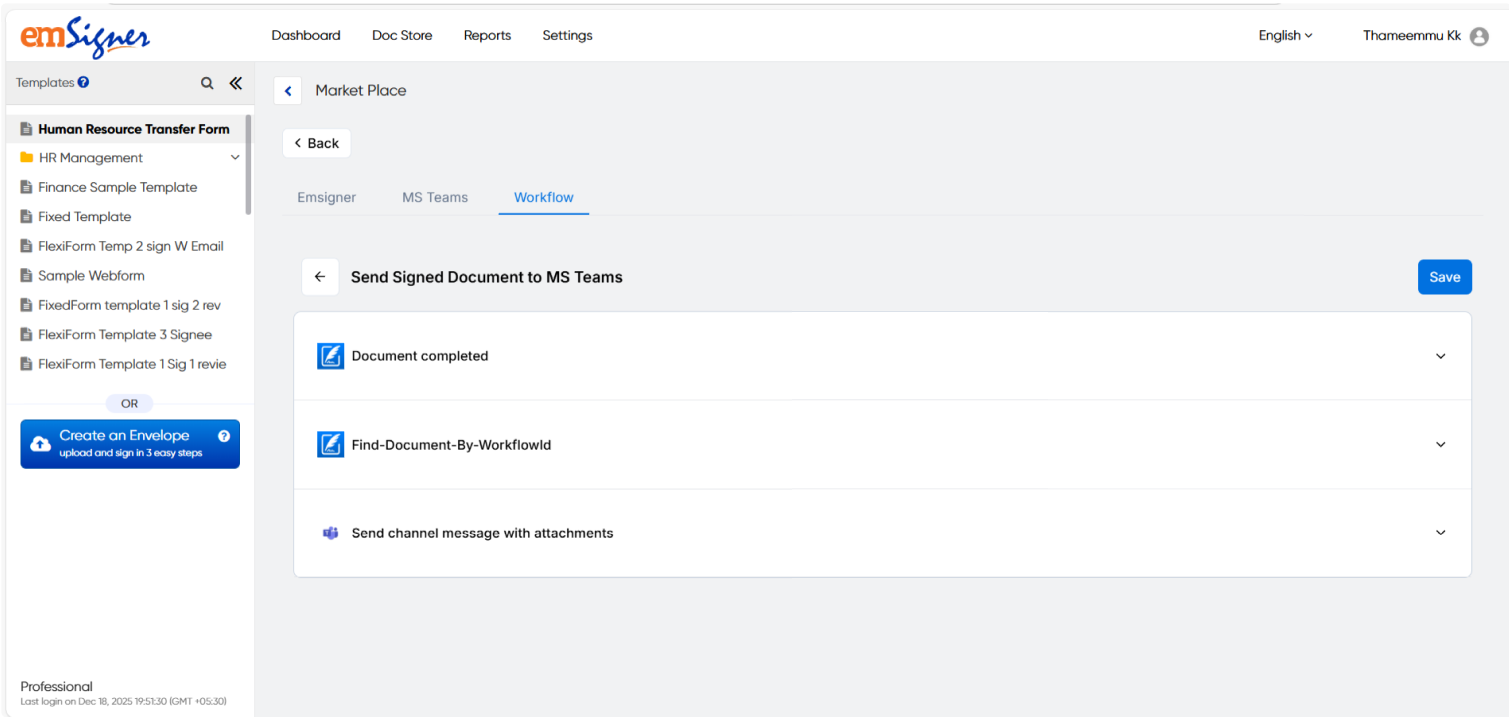
Task: Save the workflow
Action: click(1444, 277)
